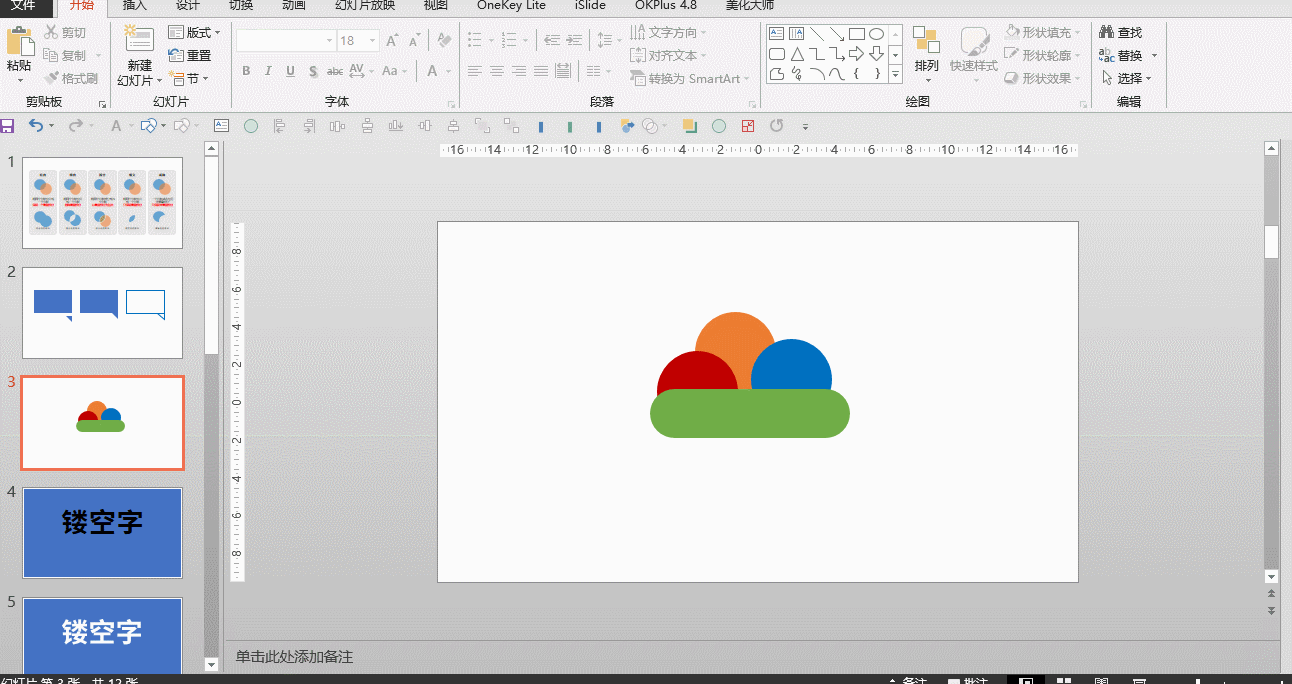The height and width of the screenshot is (684, 1292).
Task: Click the Replace icon in editing group
Action: [x=1106, y=56]
